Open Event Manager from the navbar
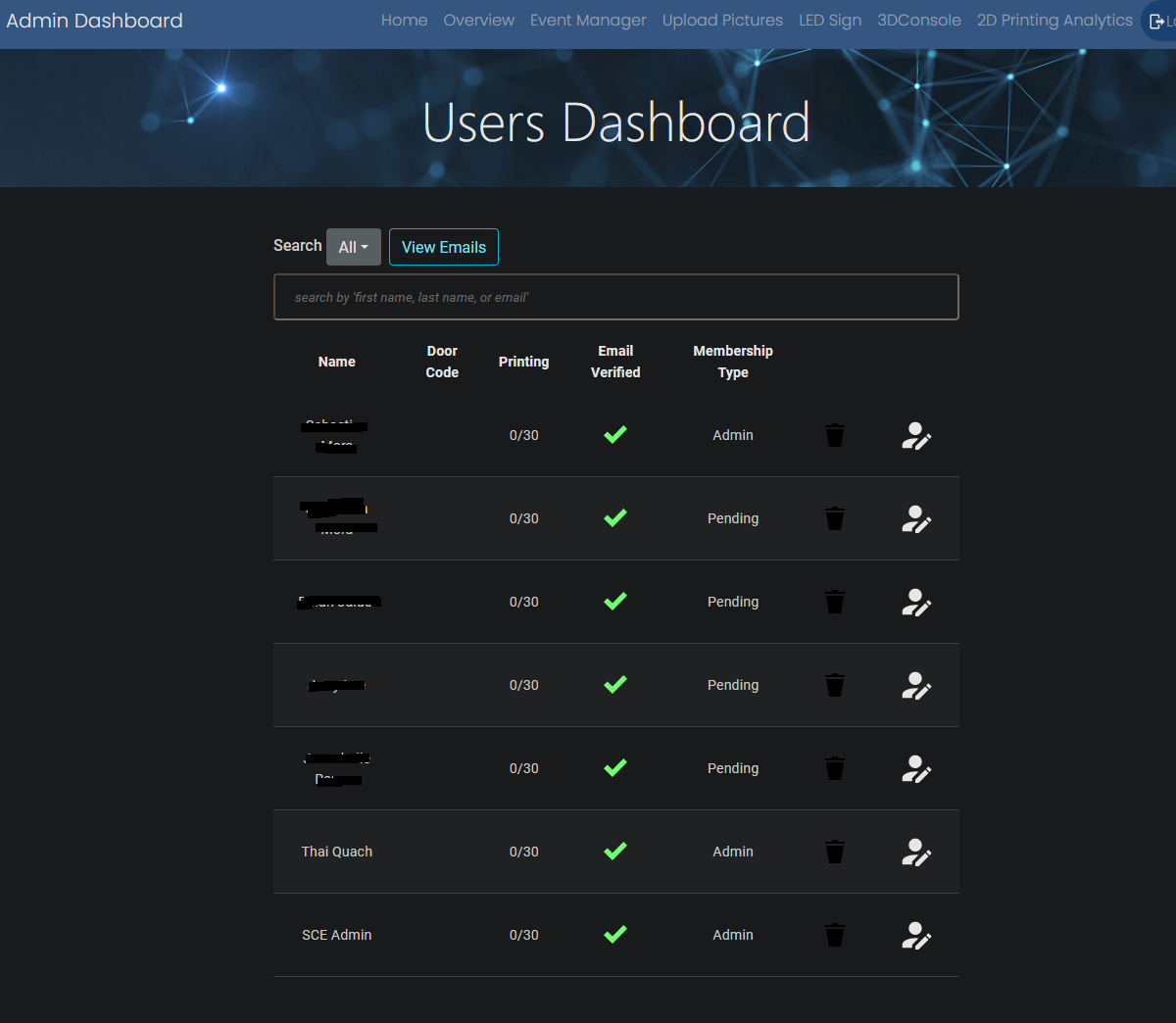 (588, 21)
